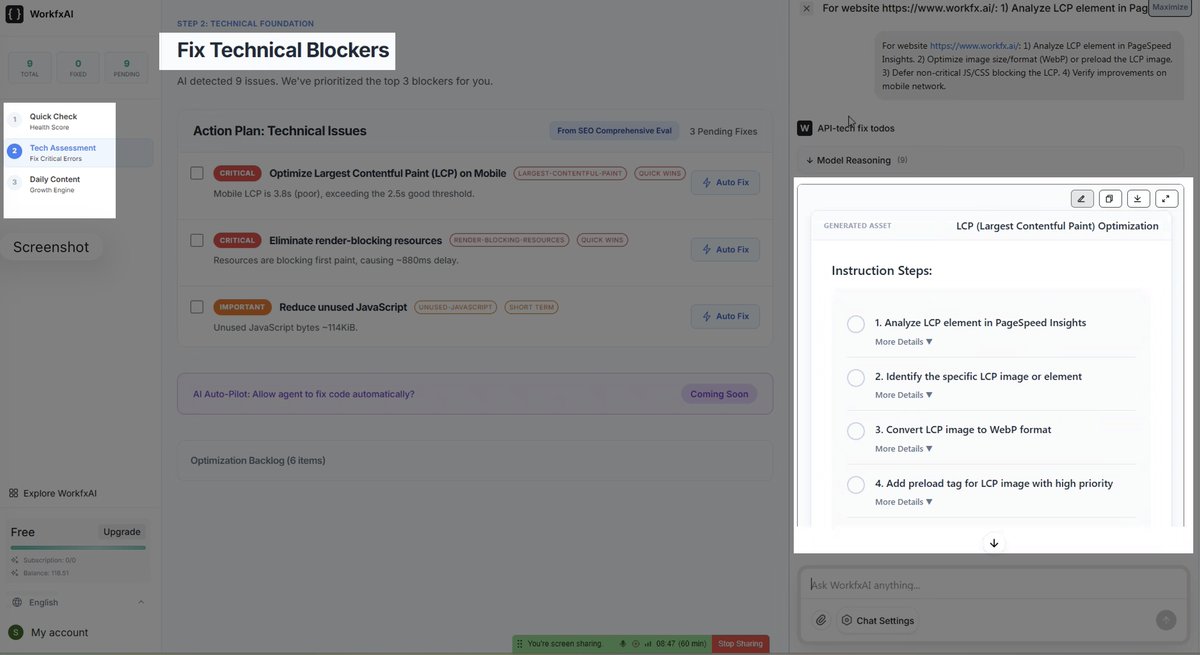Screen dimensions: 1200x655
Task: Click the 9 Total counter card
Action: 29,67
